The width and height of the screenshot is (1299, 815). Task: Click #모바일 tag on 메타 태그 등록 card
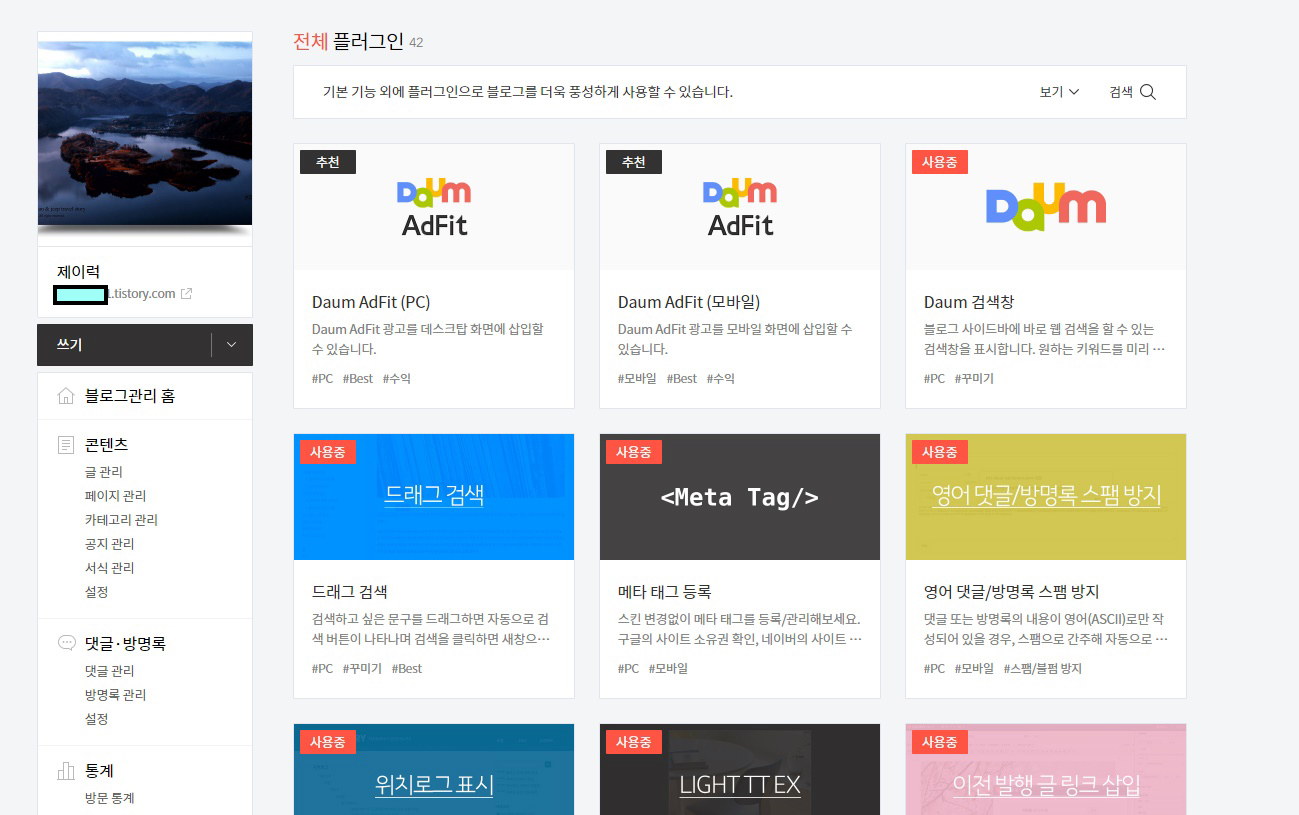(668, 669)
